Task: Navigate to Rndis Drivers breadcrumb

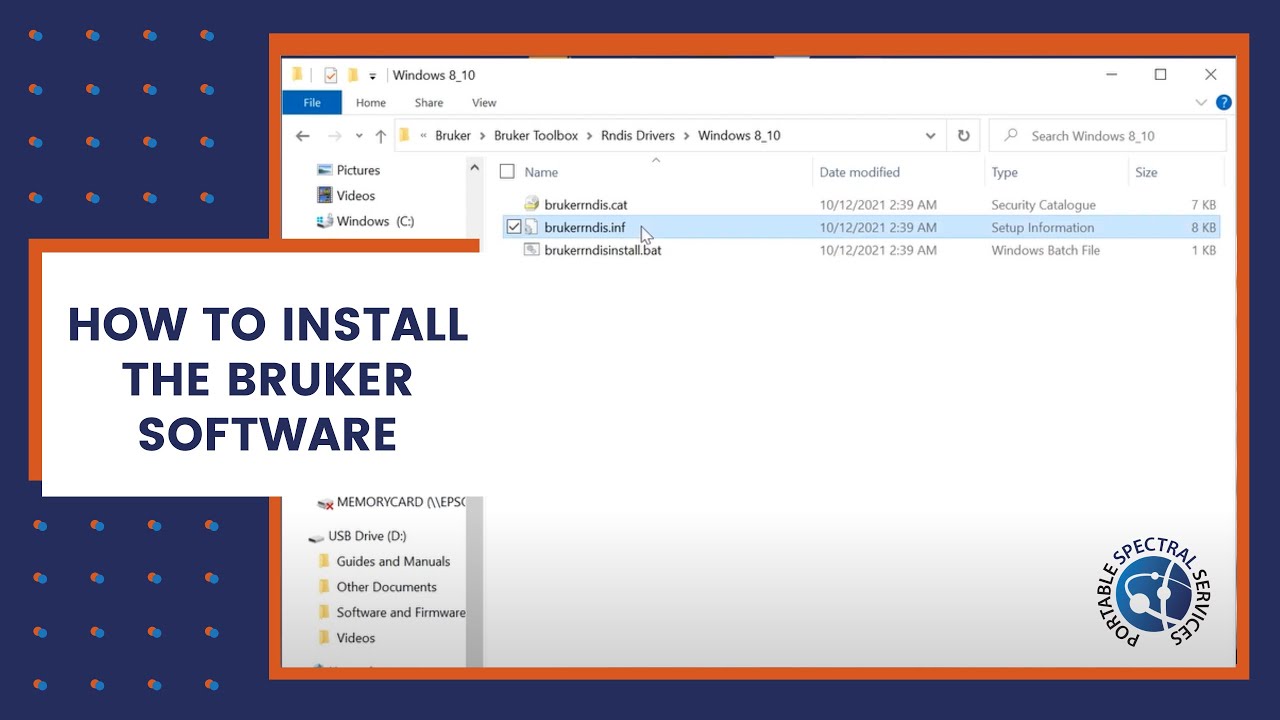Action: 638,136
